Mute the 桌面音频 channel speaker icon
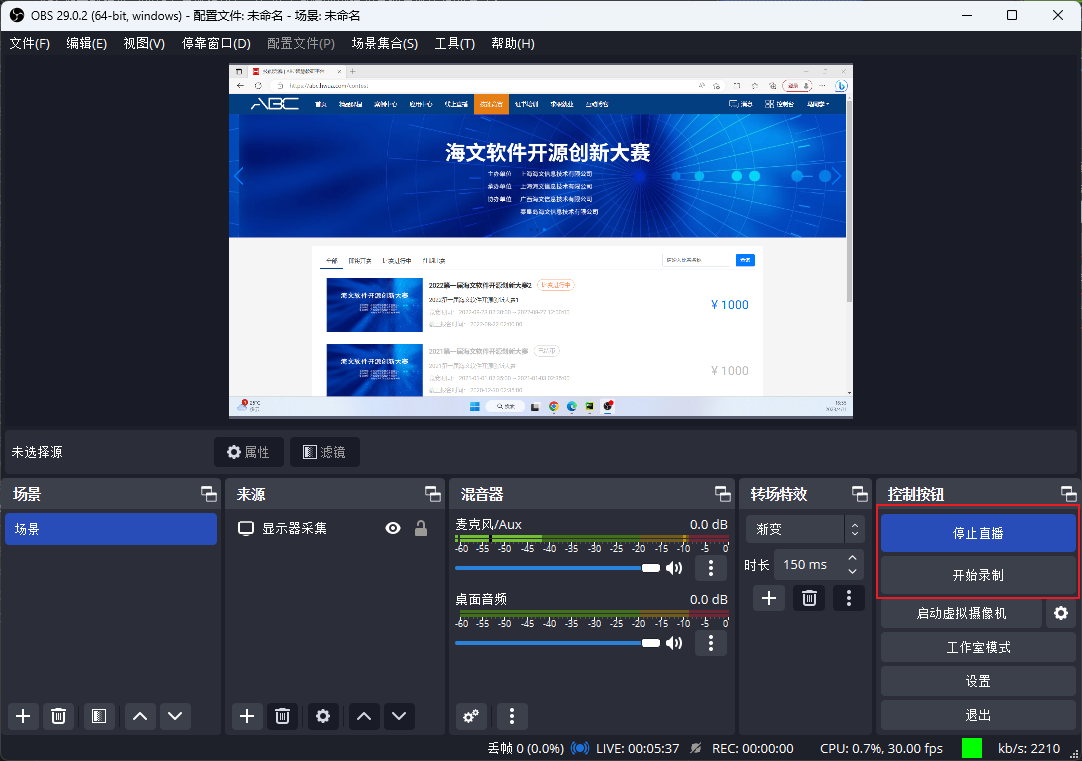Viewport: 1082px width, 761px height. [674, 643]
